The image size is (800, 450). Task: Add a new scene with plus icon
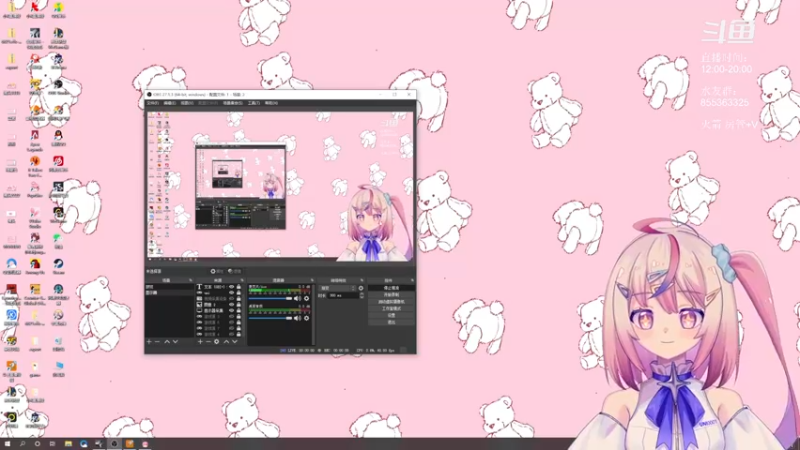pyautogui.click(x=148, y=341)
